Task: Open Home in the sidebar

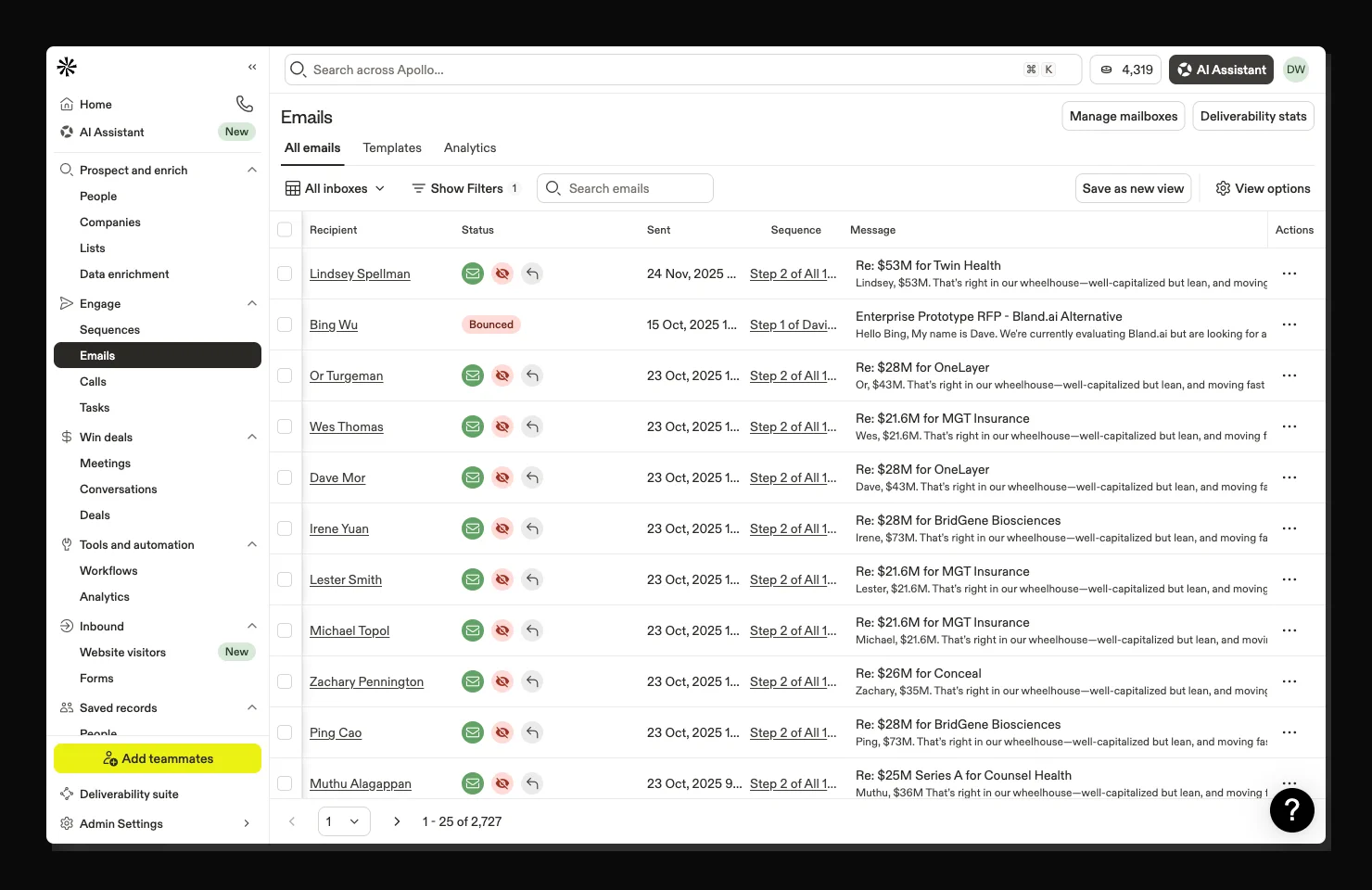Action: pyautogui.click(x=95, y=105)
